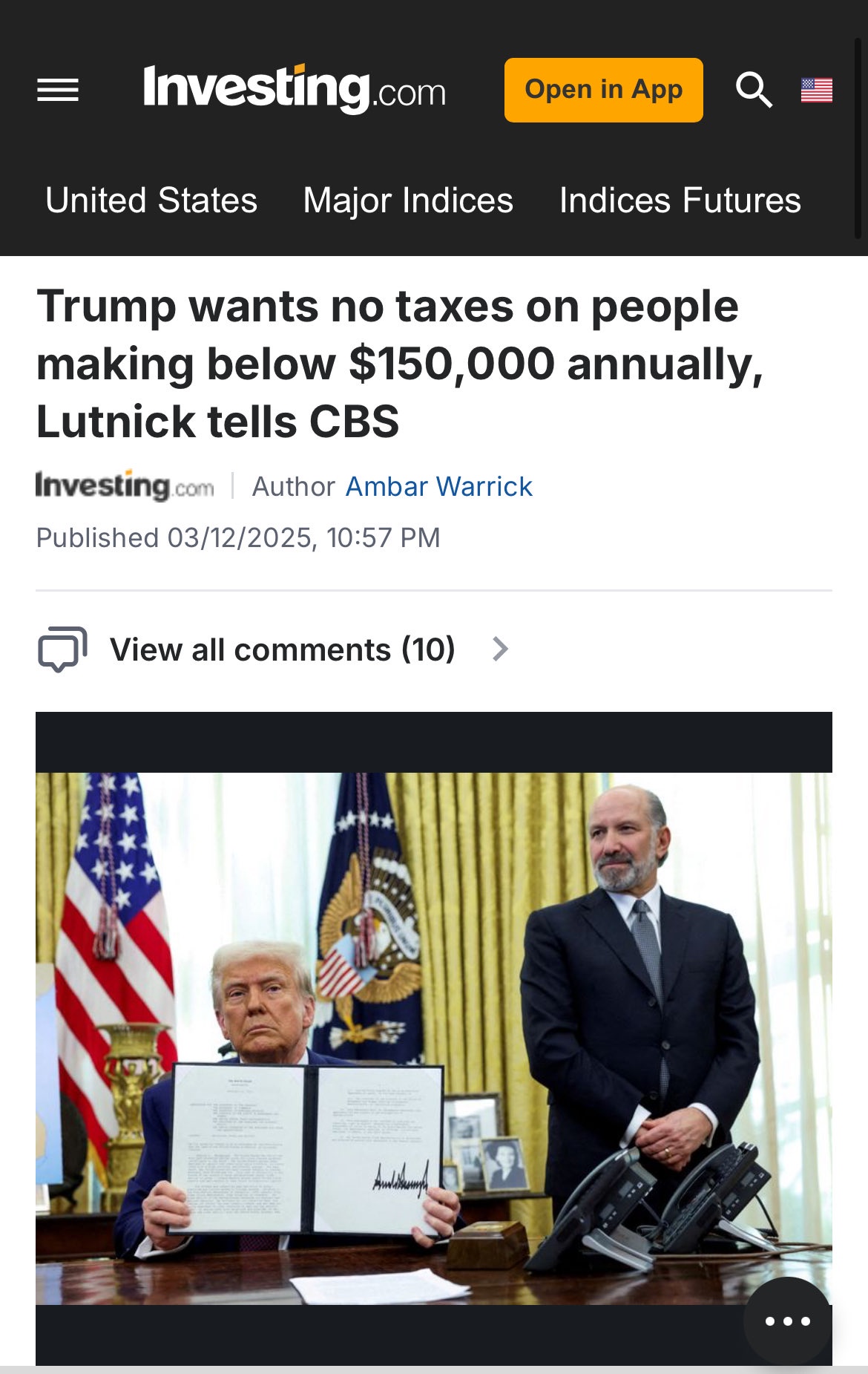The width and height of the screenshot is (868, 1374).
Task: Click the "Author" label in the byline
Action: click(x=294, y=487)
